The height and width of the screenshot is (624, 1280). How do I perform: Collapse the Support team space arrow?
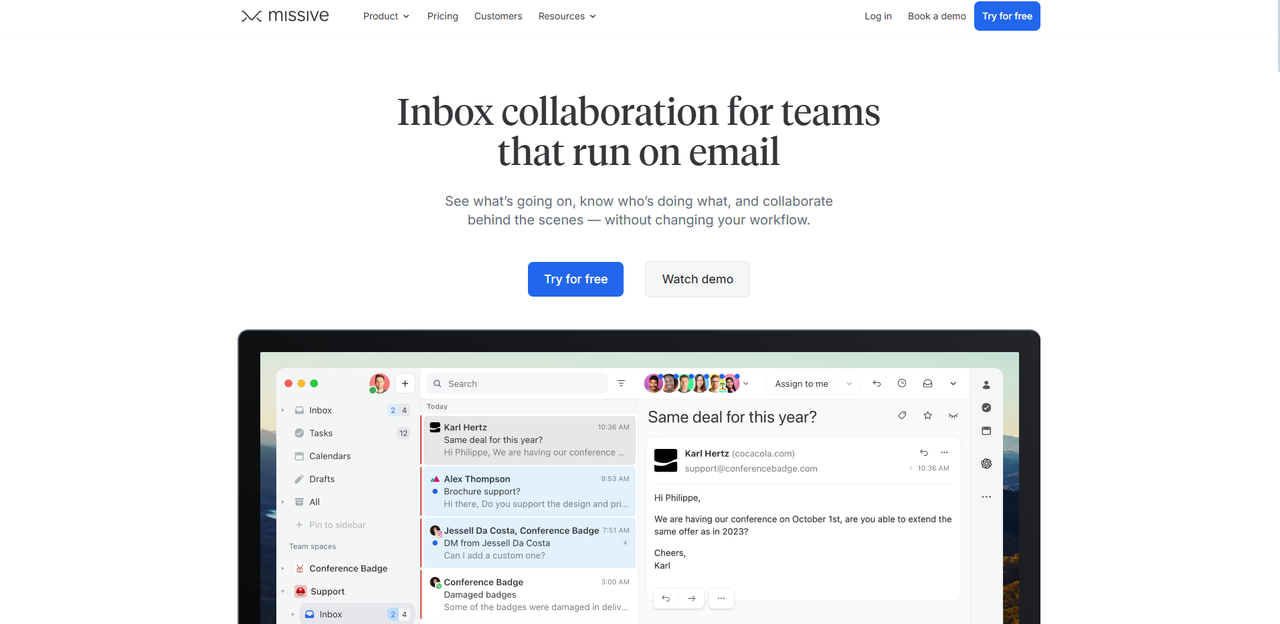click(283, 592)
